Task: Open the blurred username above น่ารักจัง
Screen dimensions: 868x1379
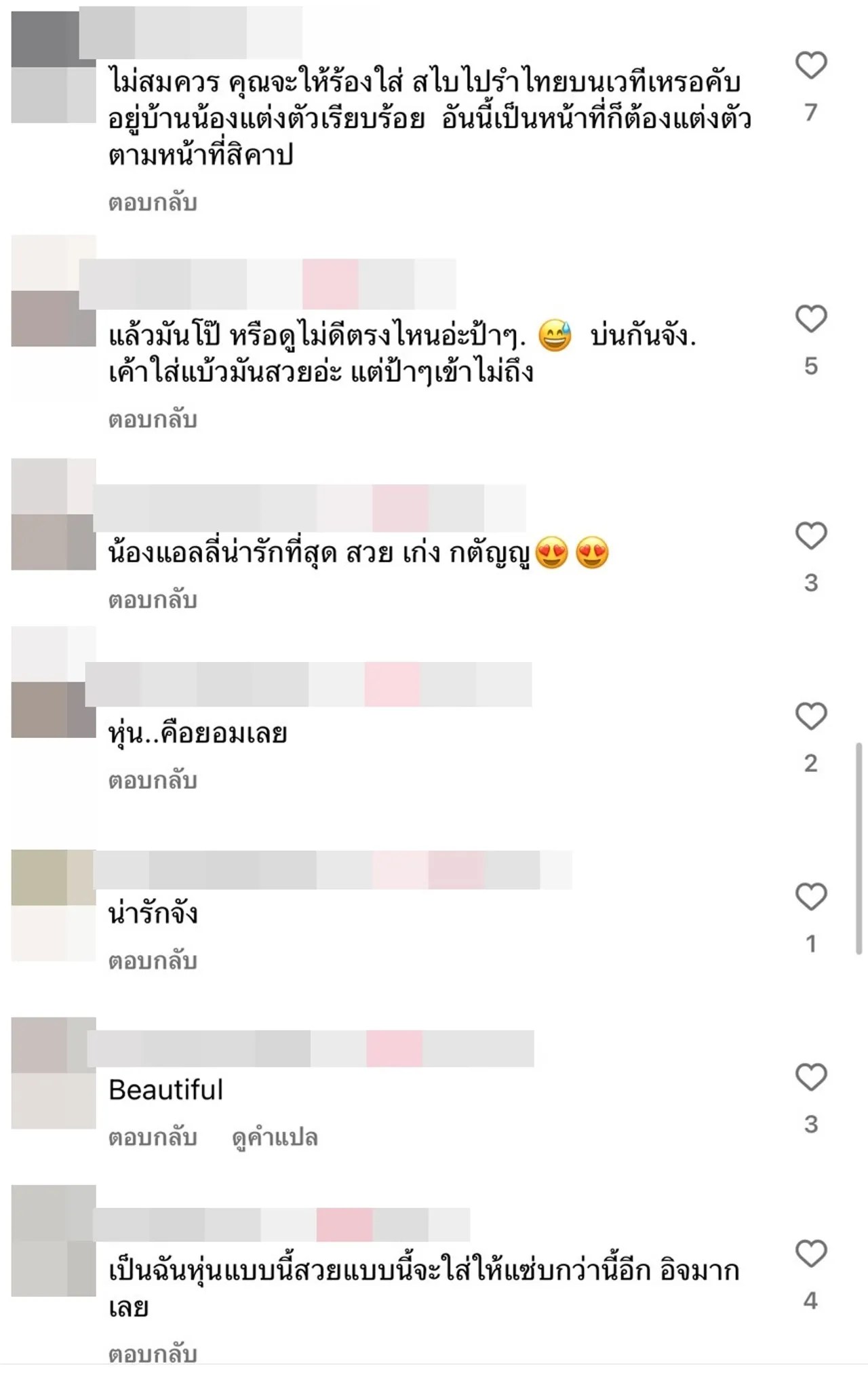Action: pos(333,870)
